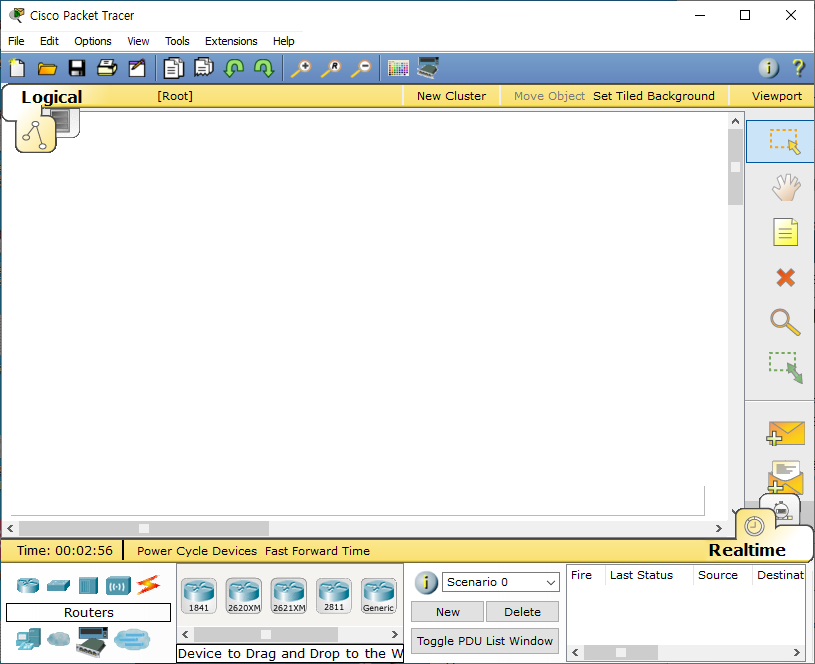Select the Wireless Devices category icon
Viewport: 815px width, 664px height.
tap(118, 586)
